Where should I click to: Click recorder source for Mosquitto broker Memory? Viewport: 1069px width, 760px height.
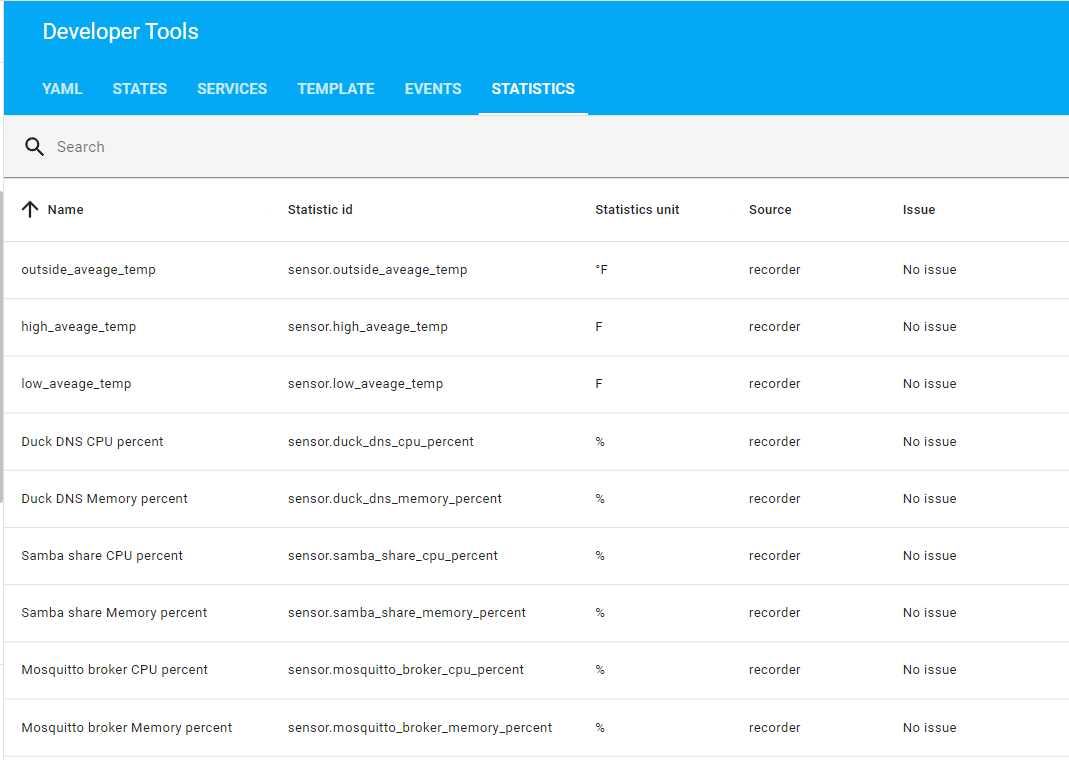774,727
